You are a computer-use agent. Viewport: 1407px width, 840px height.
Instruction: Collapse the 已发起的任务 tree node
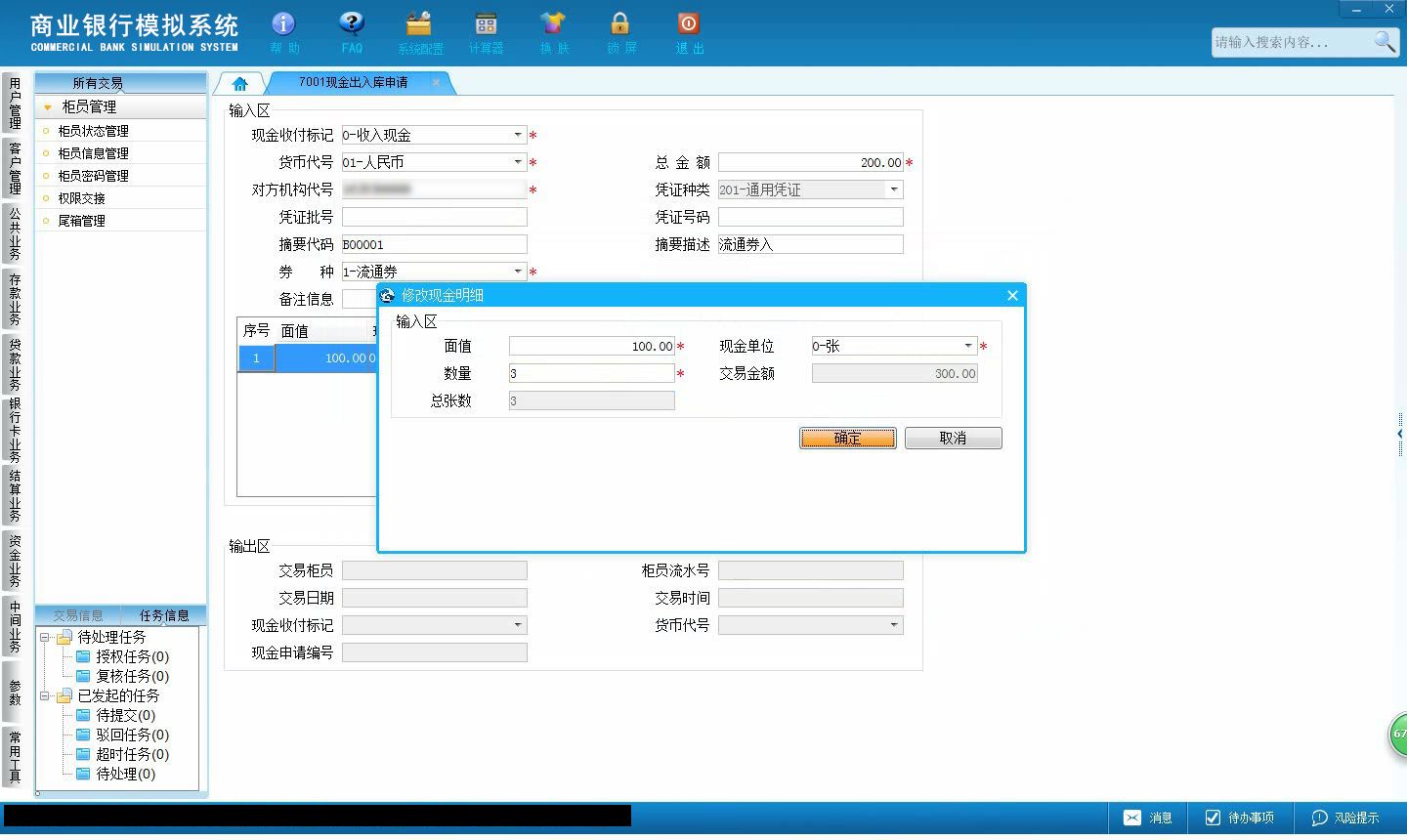(x=45, y=695)
